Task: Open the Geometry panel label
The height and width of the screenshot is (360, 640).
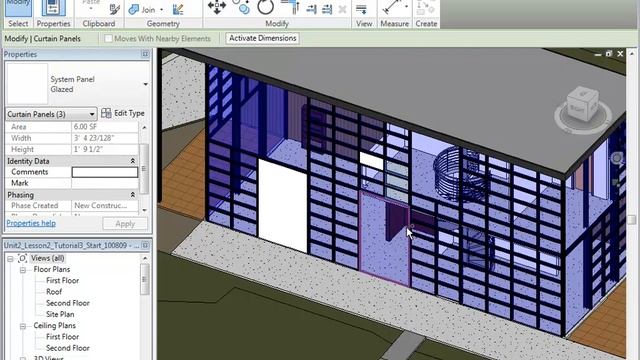Action: tap(163, 24)
